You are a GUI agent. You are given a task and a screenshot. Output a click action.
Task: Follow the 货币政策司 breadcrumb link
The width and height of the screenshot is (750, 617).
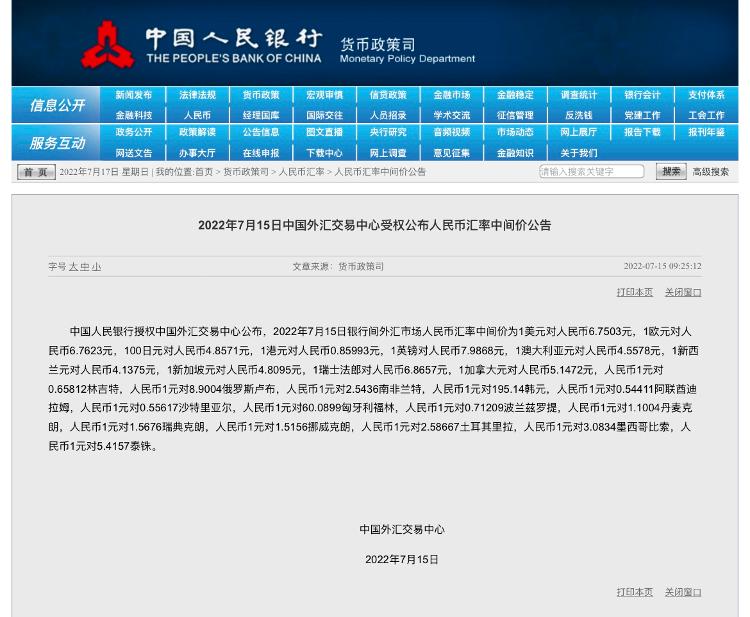246,172
